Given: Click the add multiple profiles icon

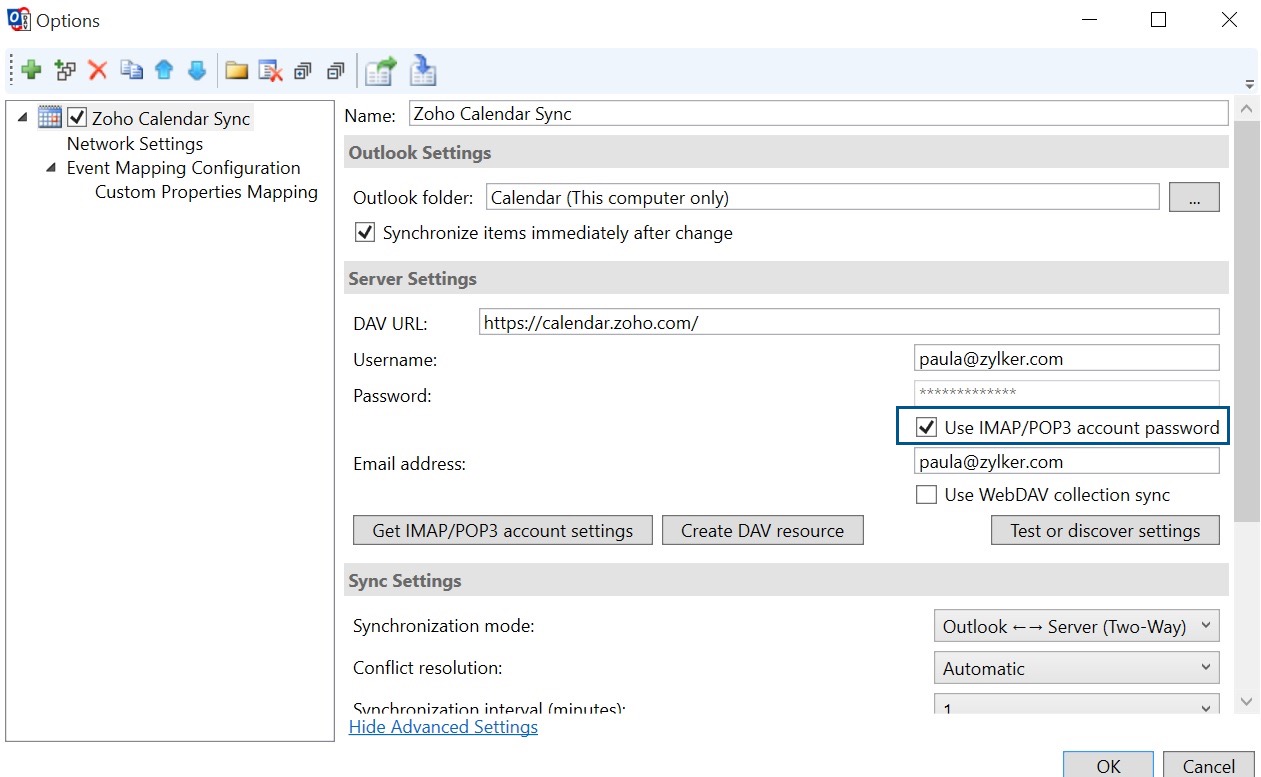Looking at the screenshot, I should click(x=65, y=70).
